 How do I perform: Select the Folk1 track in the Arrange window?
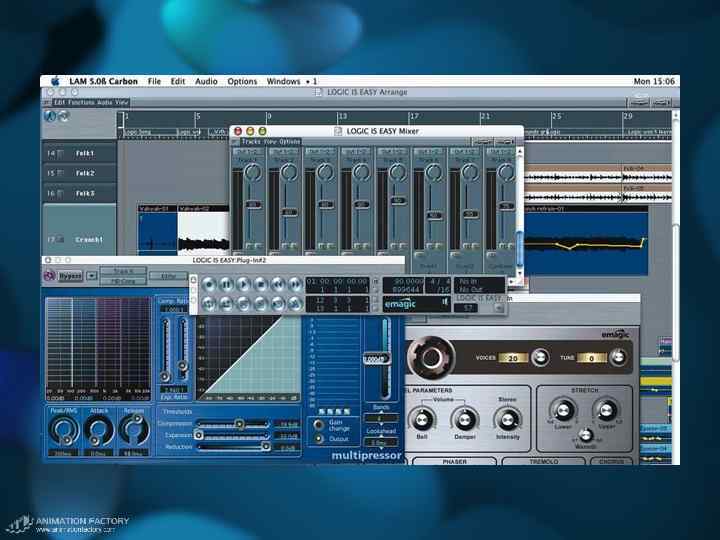point(79,153)
